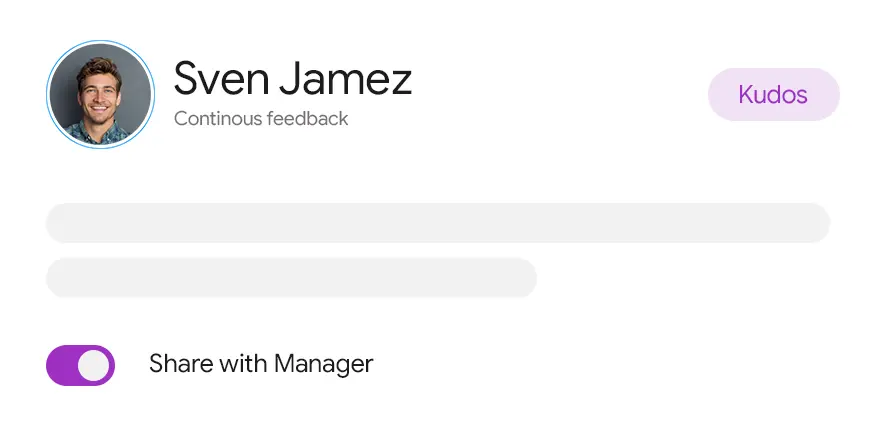Image resolution: width=896 pixels, height=439 pixels.
Task: Click Sven Jamez's profile photo
Action: click(x=100, y=95)
